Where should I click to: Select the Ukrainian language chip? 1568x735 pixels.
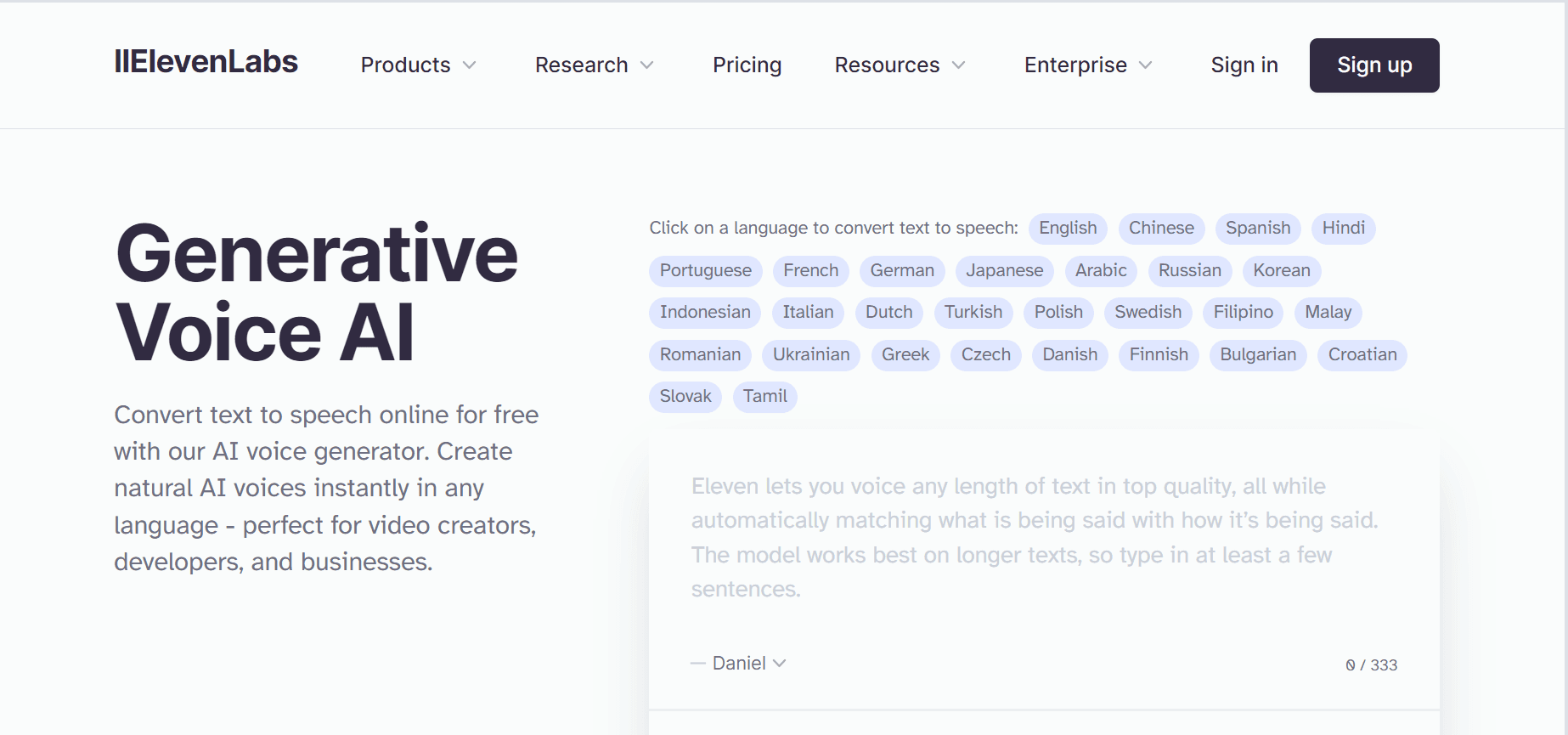click(x=811, y=355)
